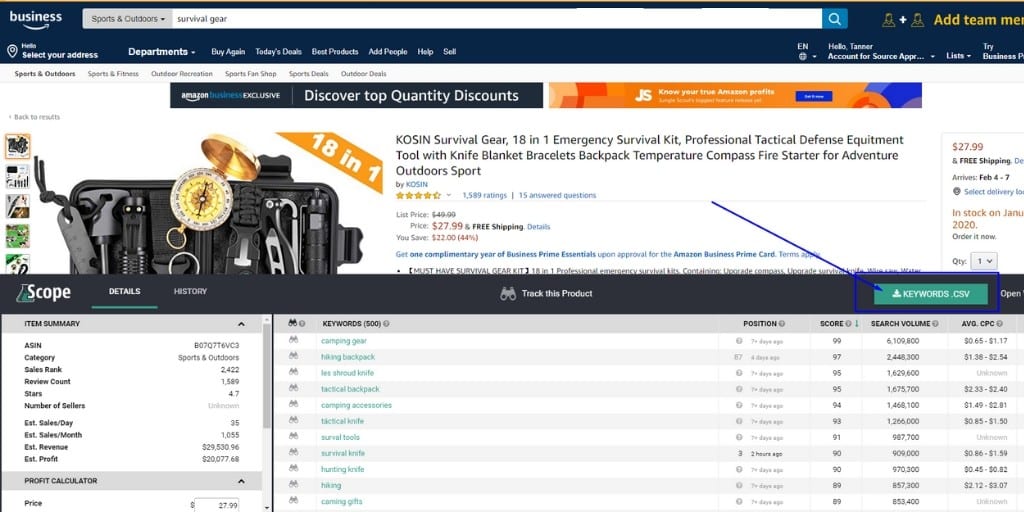
Task: Track the tactical backpack keyword binoculars
Action: [x=293, y=389]
